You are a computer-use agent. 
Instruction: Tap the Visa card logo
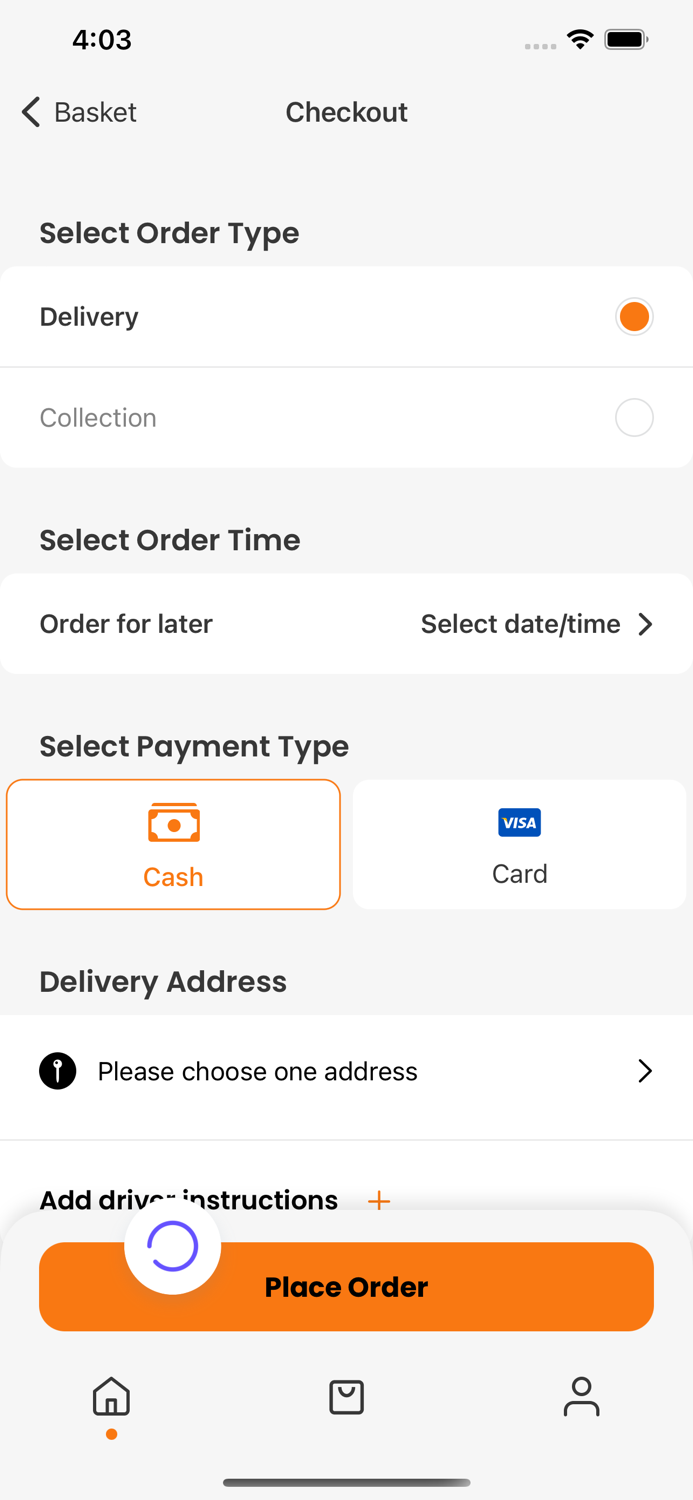[519, 822]
